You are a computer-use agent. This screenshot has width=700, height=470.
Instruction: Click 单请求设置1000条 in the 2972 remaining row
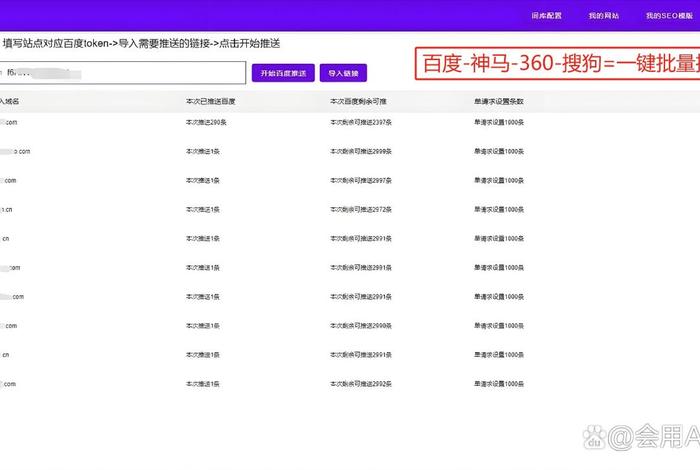point(499,209)
